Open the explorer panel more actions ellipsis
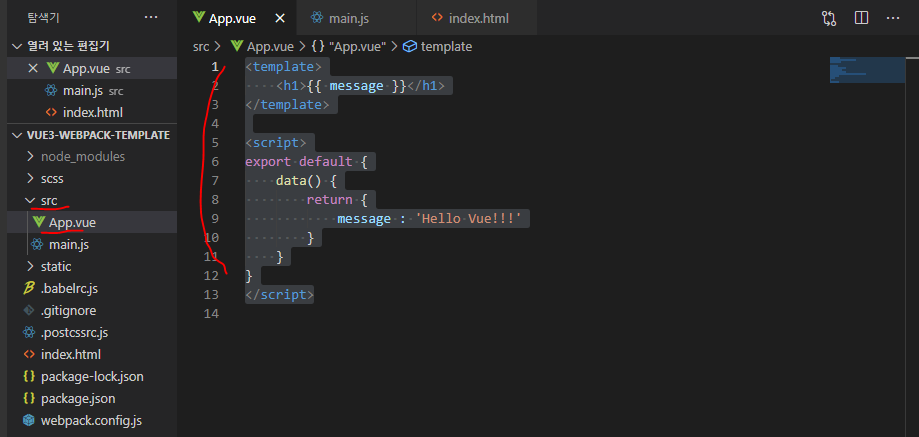The height and width of the screenshot is (437, 919). pos(151,18)
